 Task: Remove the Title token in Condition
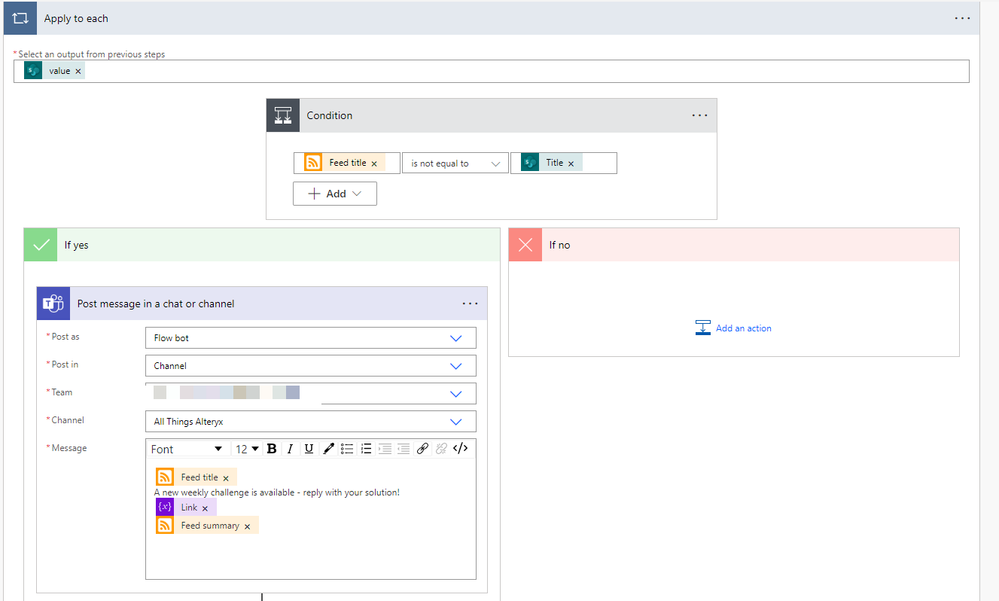pos(571,164)
